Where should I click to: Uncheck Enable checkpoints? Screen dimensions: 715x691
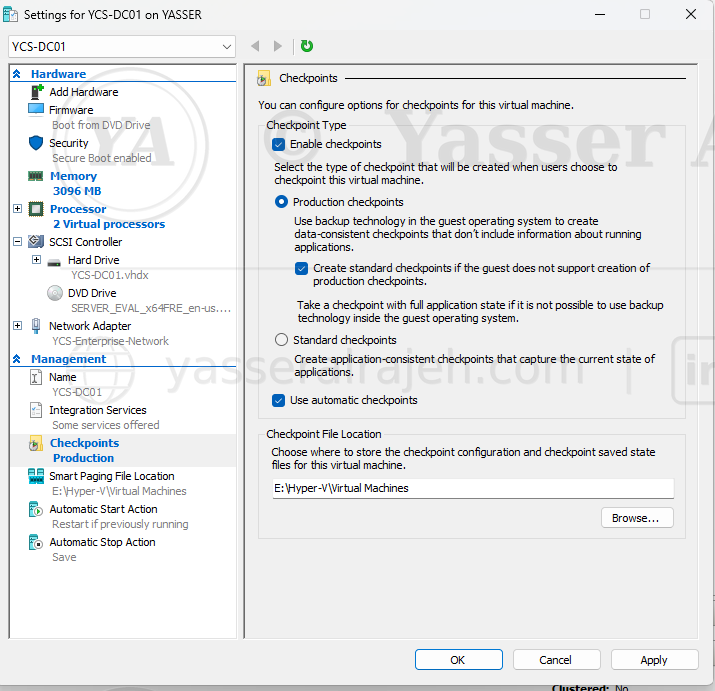(278, 145)
